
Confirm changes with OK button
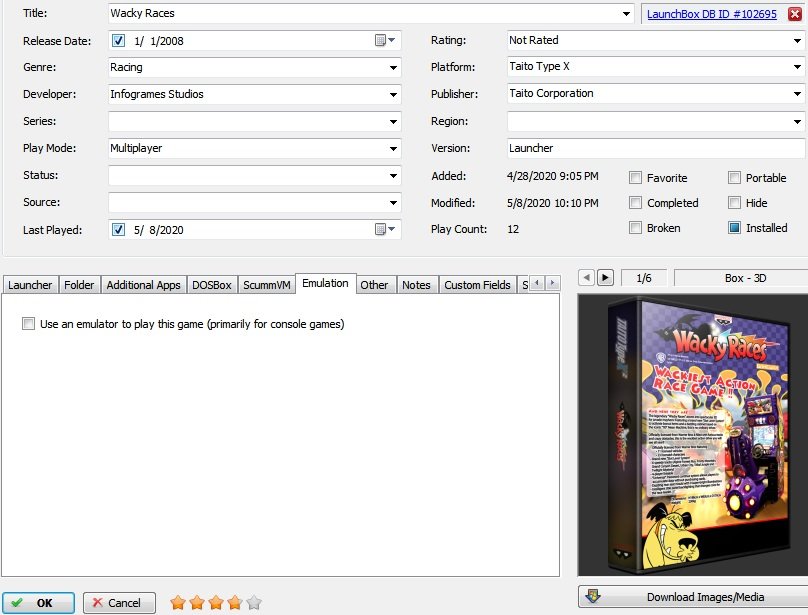click(x=38, y=603)
